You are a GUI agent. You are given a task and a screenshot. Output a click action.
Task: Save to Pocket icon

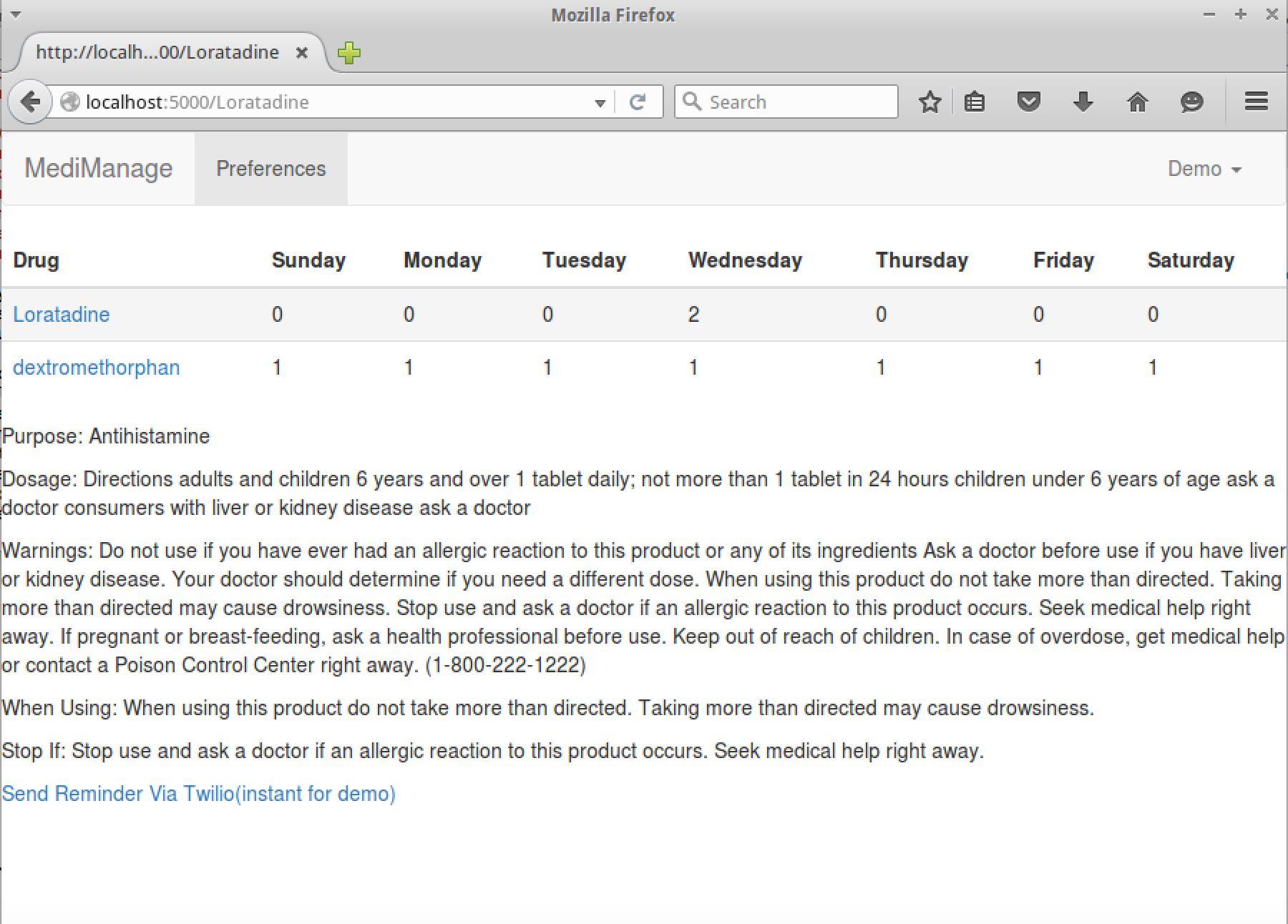[x=1028, y=102]
